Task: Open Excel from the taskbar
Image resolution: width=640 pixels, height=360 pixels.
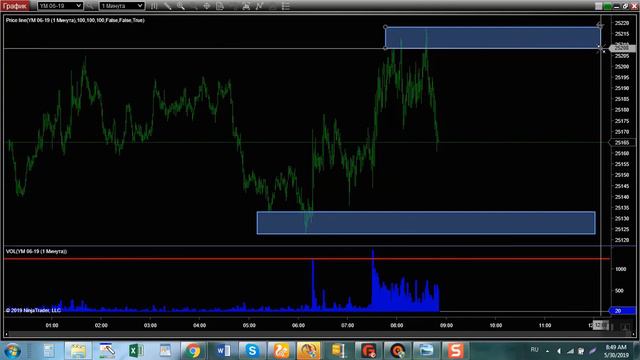Action: (136, 351)
